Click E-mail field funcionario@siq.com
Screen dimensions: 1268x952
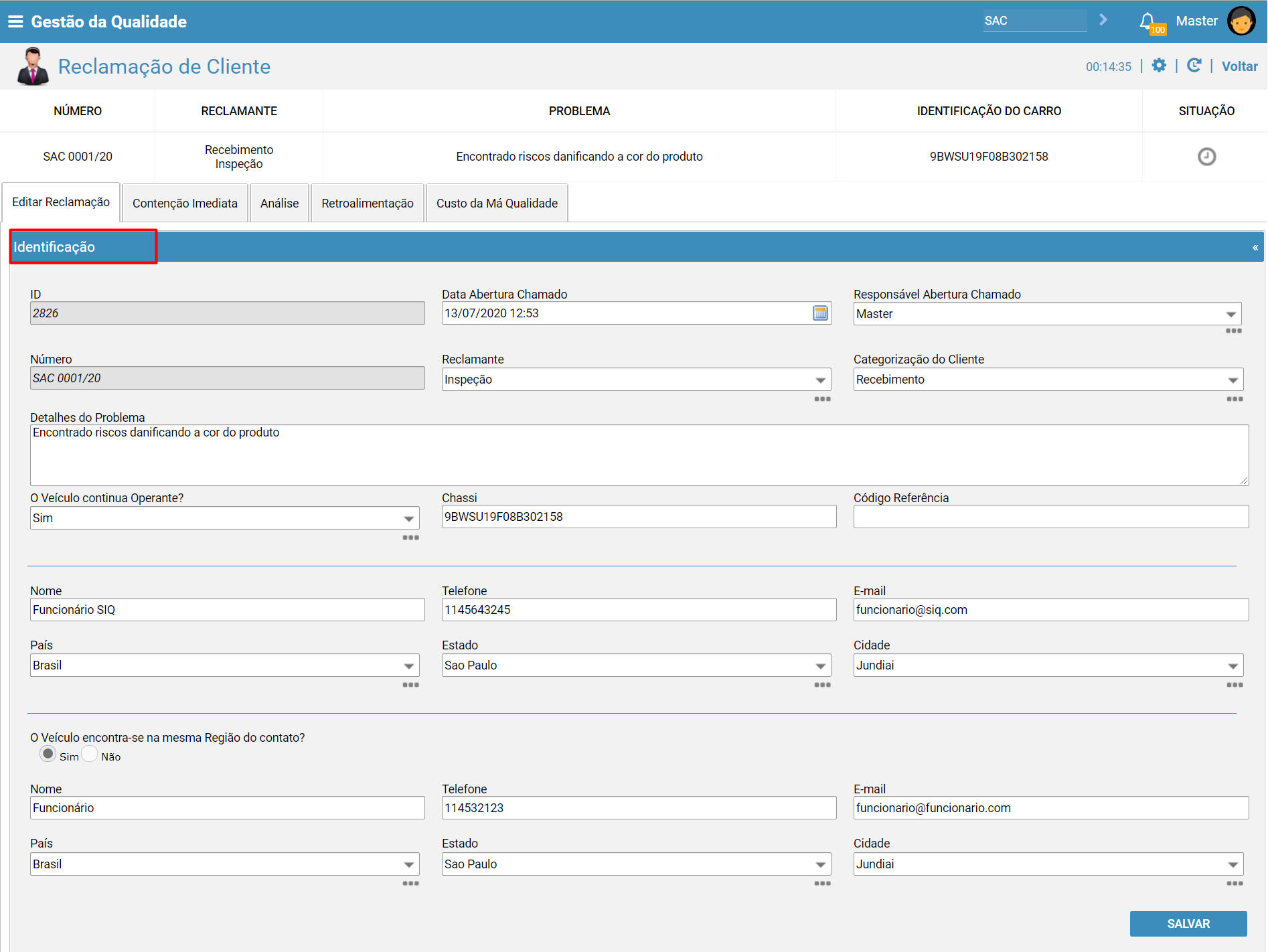pos(1051,610)
